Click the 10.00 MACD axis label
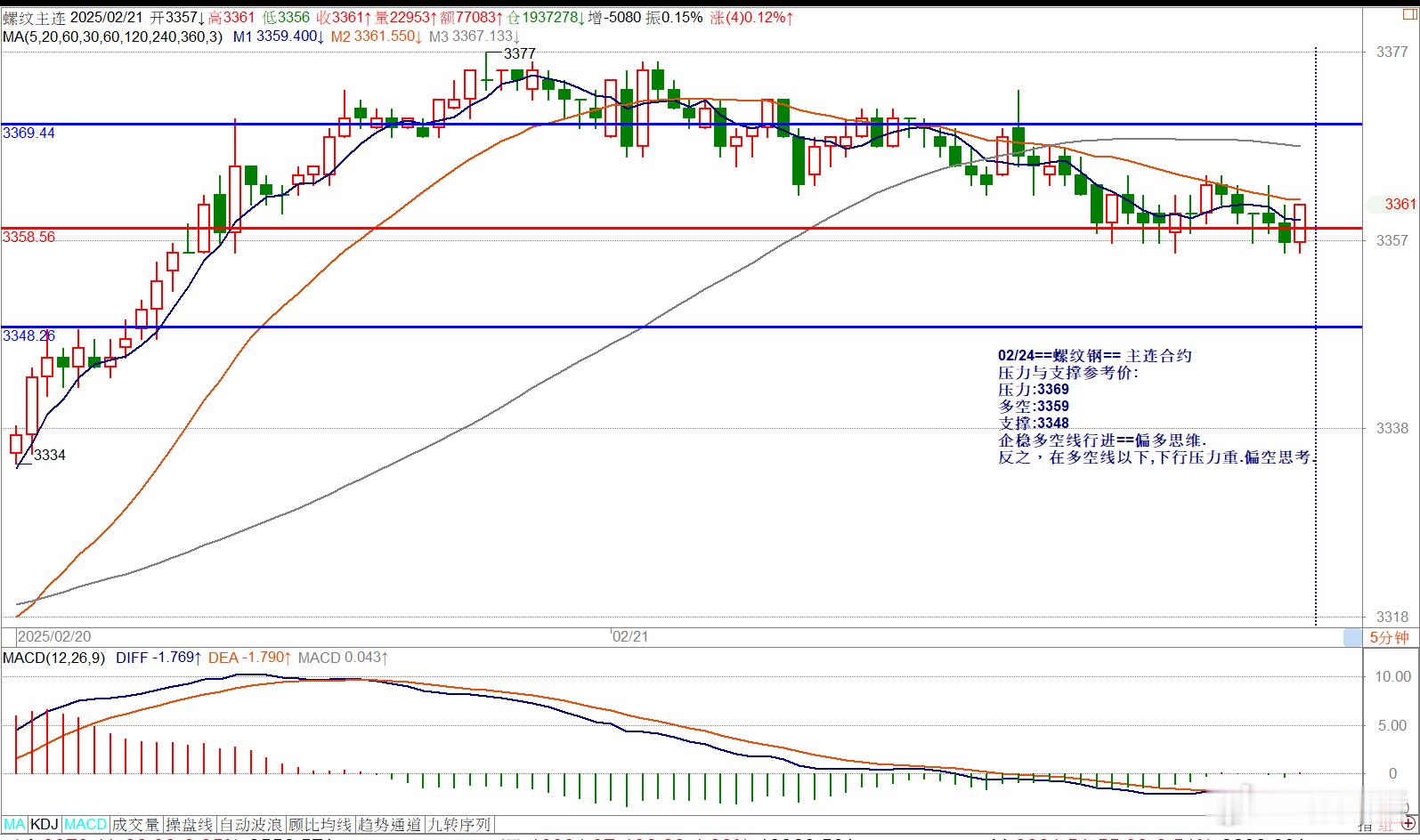Screen dimensions: 1420x840 [1392, 676]
